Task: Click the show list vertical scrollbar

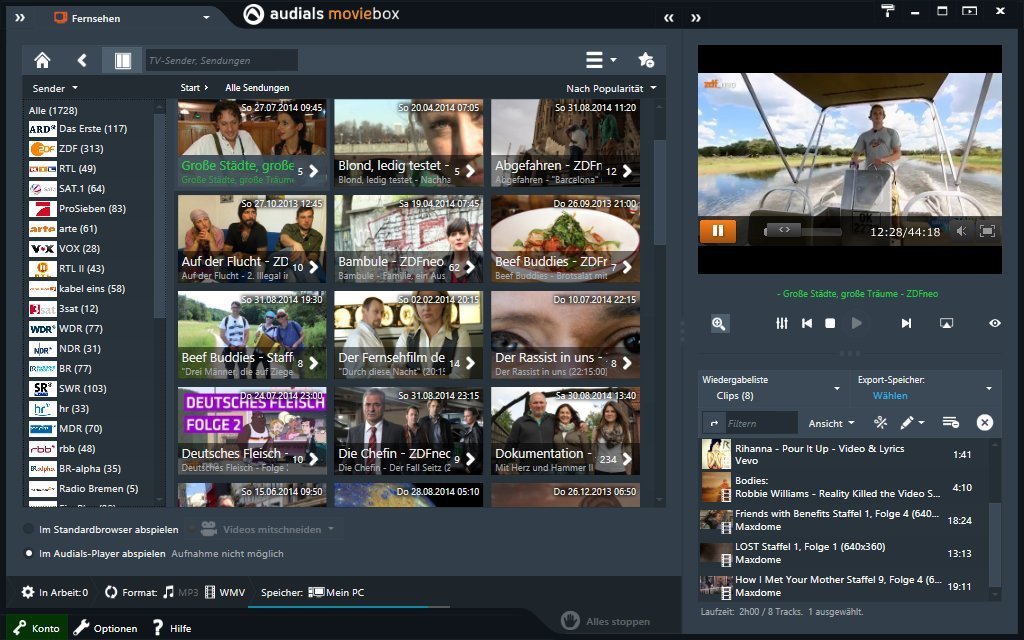Action: (659, 193)
